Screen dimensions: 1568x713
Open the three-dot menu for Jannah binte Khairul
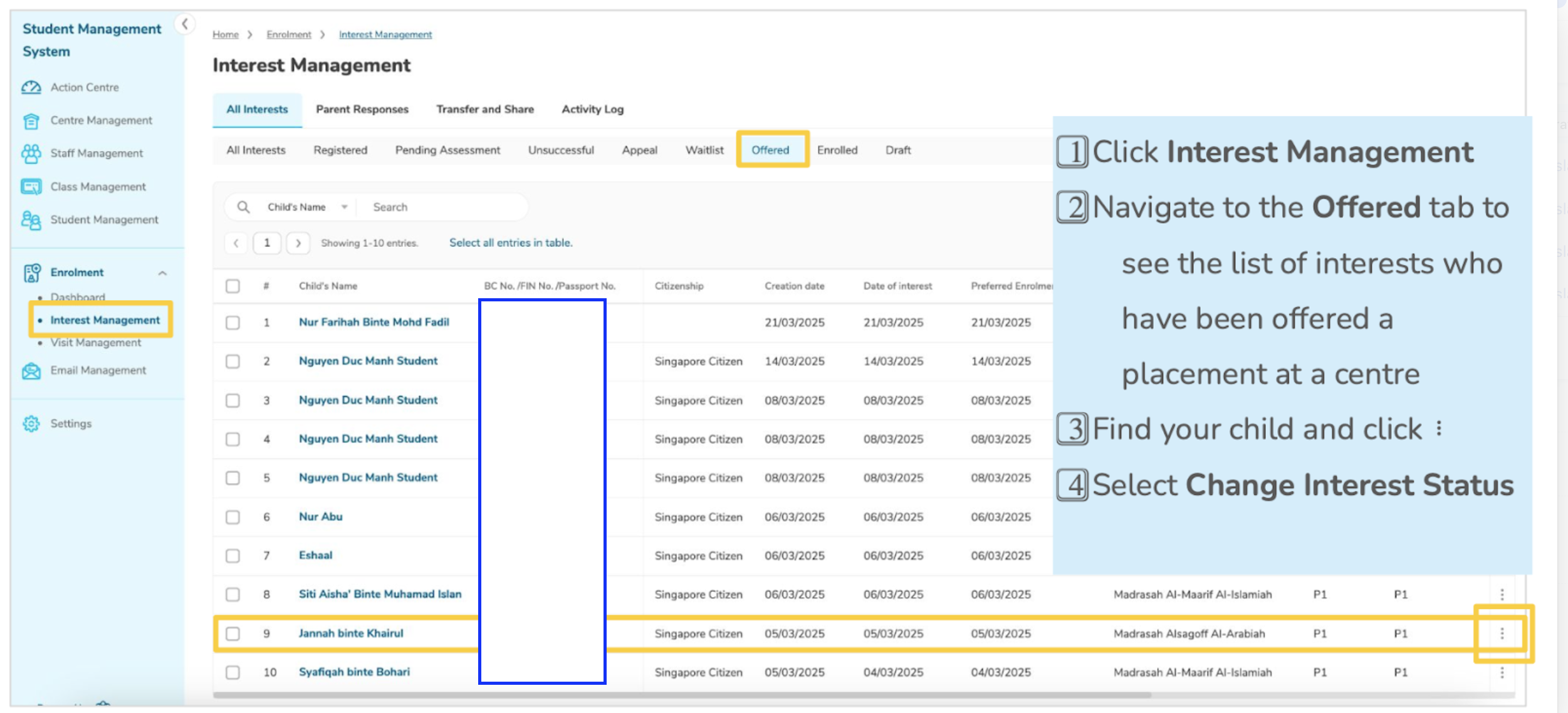click(x=1502, y=633)
